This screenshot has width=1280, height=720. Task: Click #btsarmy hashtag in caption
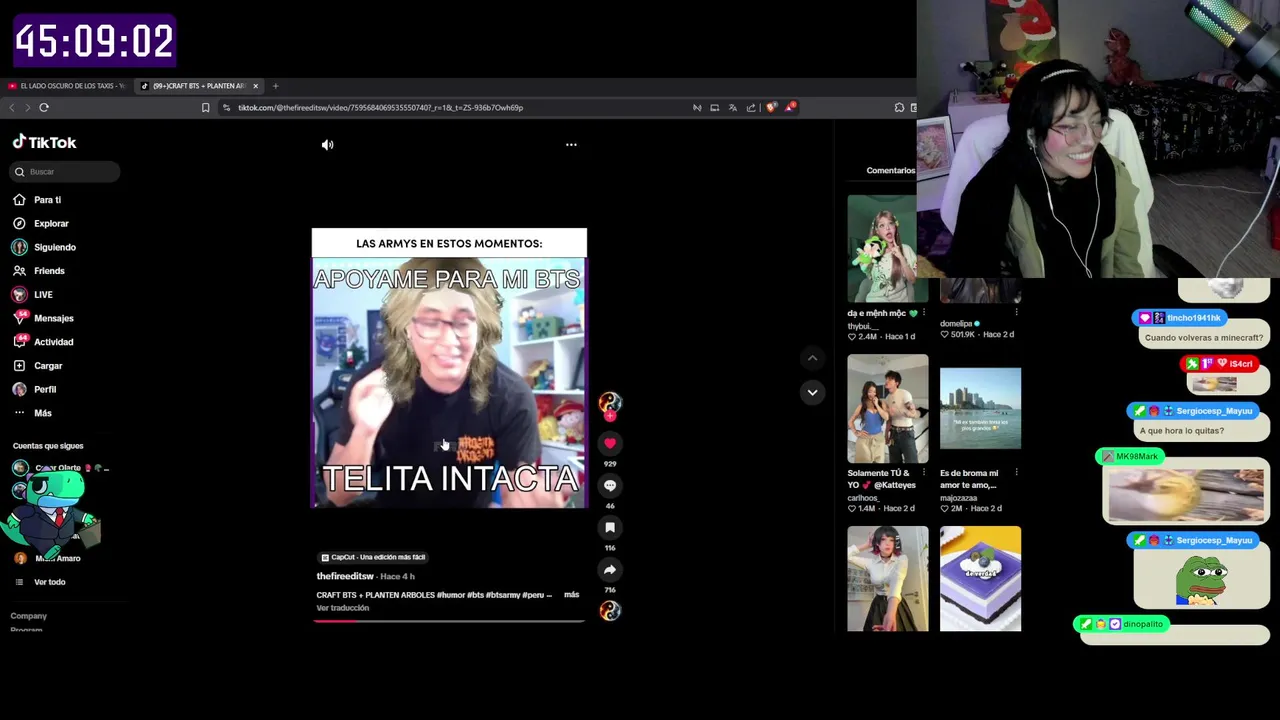tap(502, 595)
